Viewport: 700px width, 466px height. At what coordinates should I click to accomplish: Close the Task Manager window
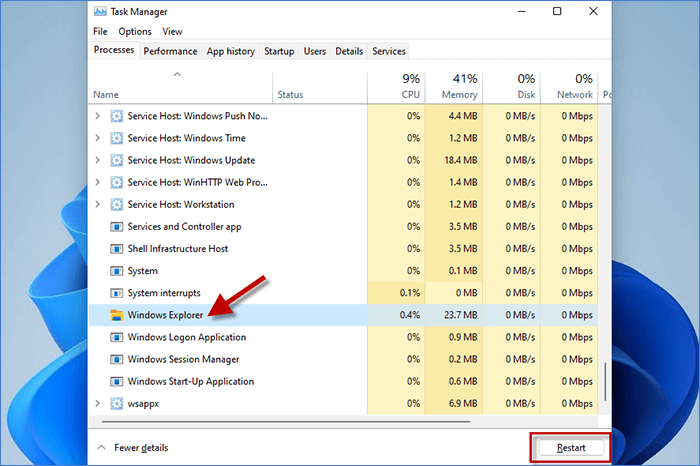coord(593,11)
